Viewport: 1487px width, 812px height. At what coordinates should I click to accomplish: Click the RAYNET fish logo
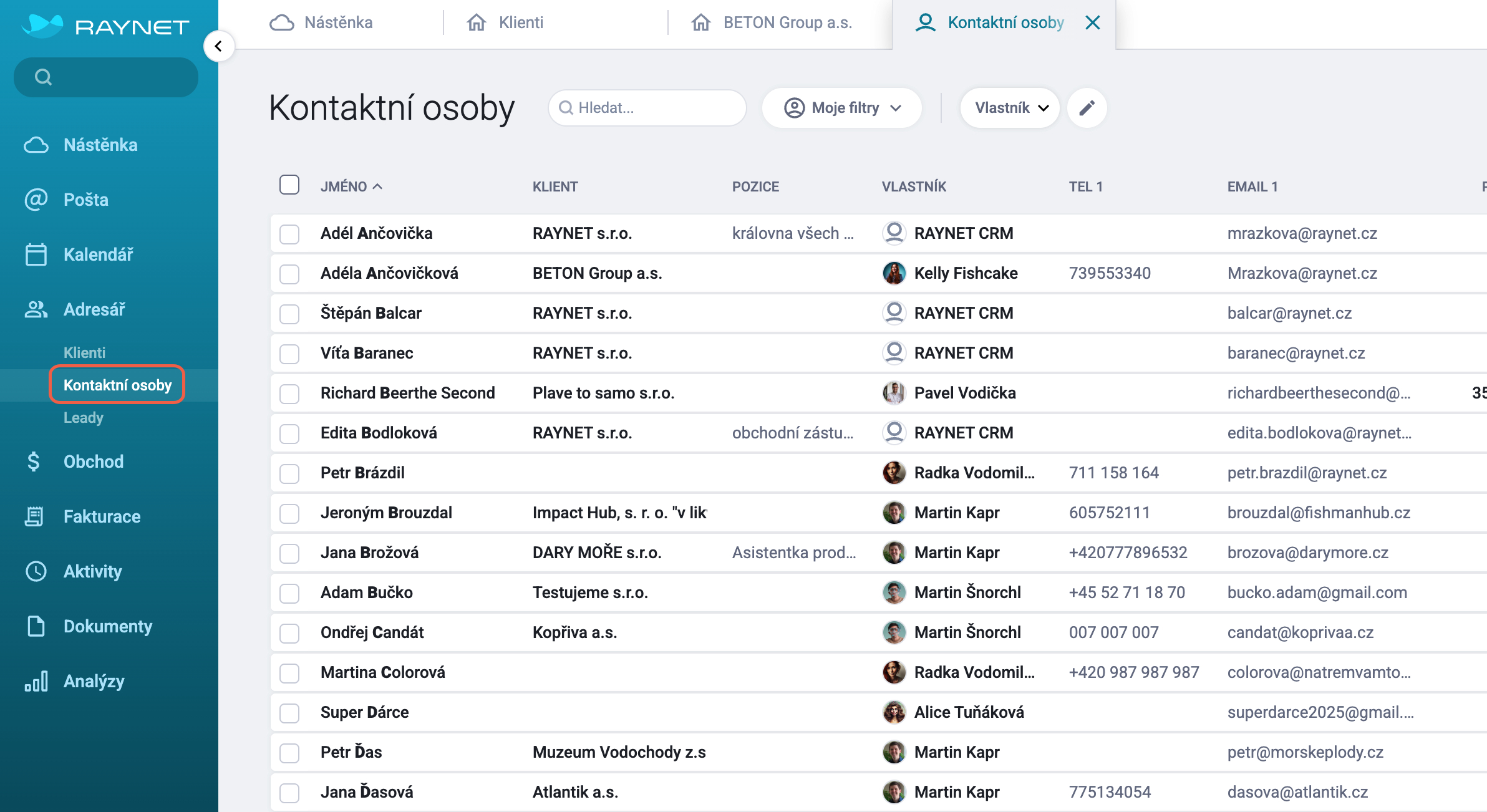pos(42,25)
